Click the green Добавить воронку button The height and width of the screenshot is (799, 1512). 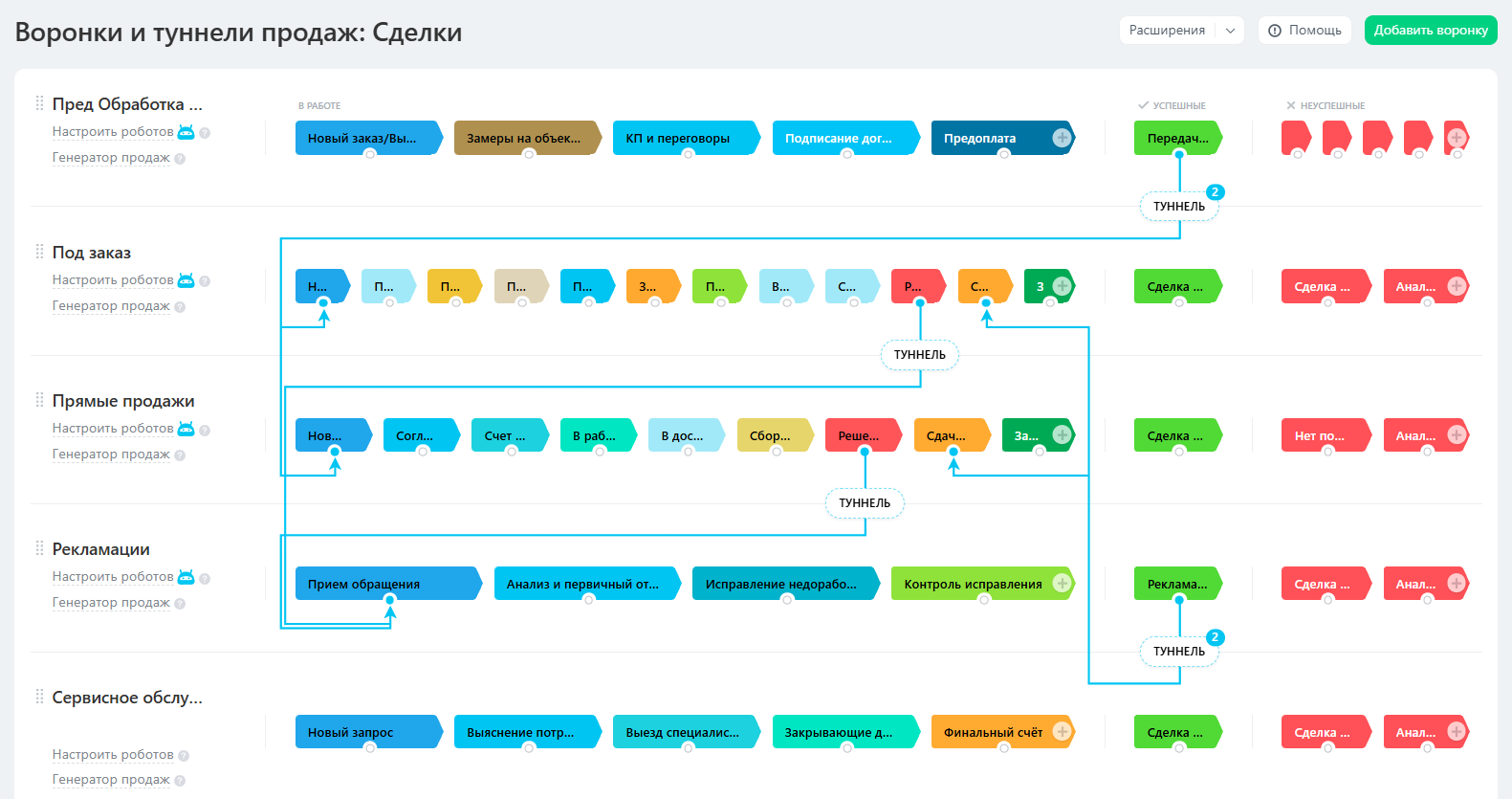[x=1431, y=31]
